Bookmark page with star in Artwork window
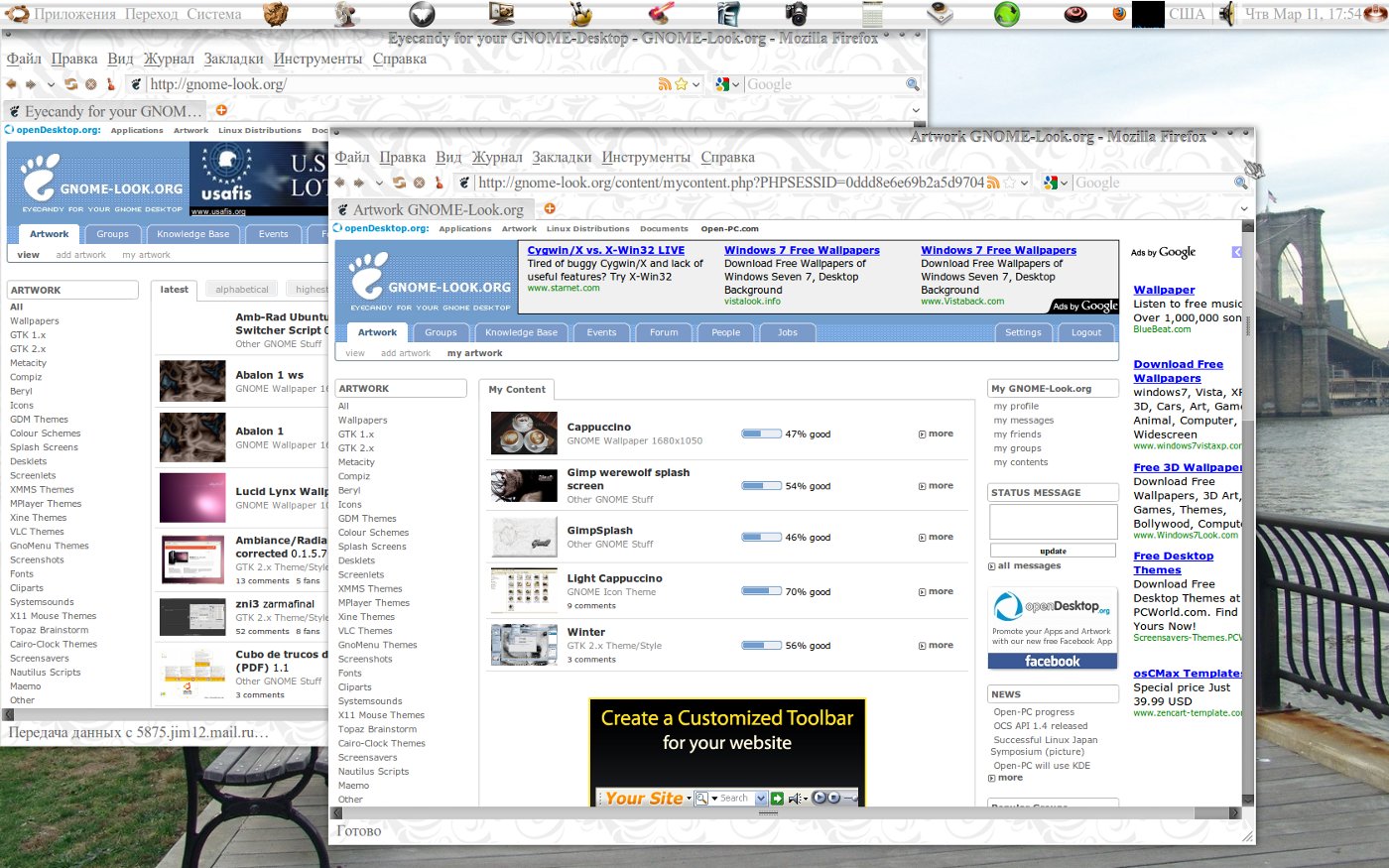Viewport: 1389px width, 868px height. click(x=1010, y=183)
